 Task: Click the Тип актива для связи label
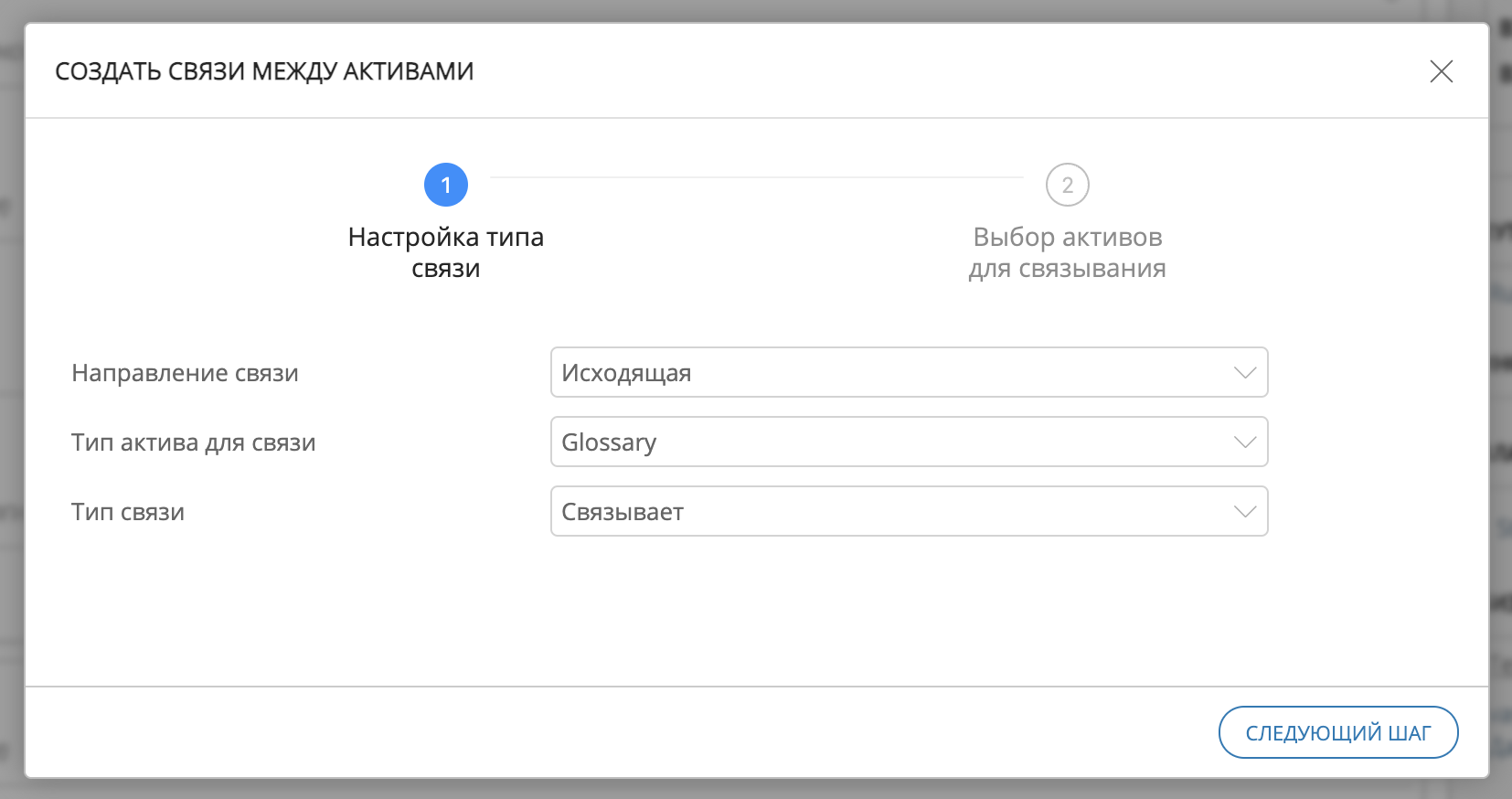pos(193,442)
